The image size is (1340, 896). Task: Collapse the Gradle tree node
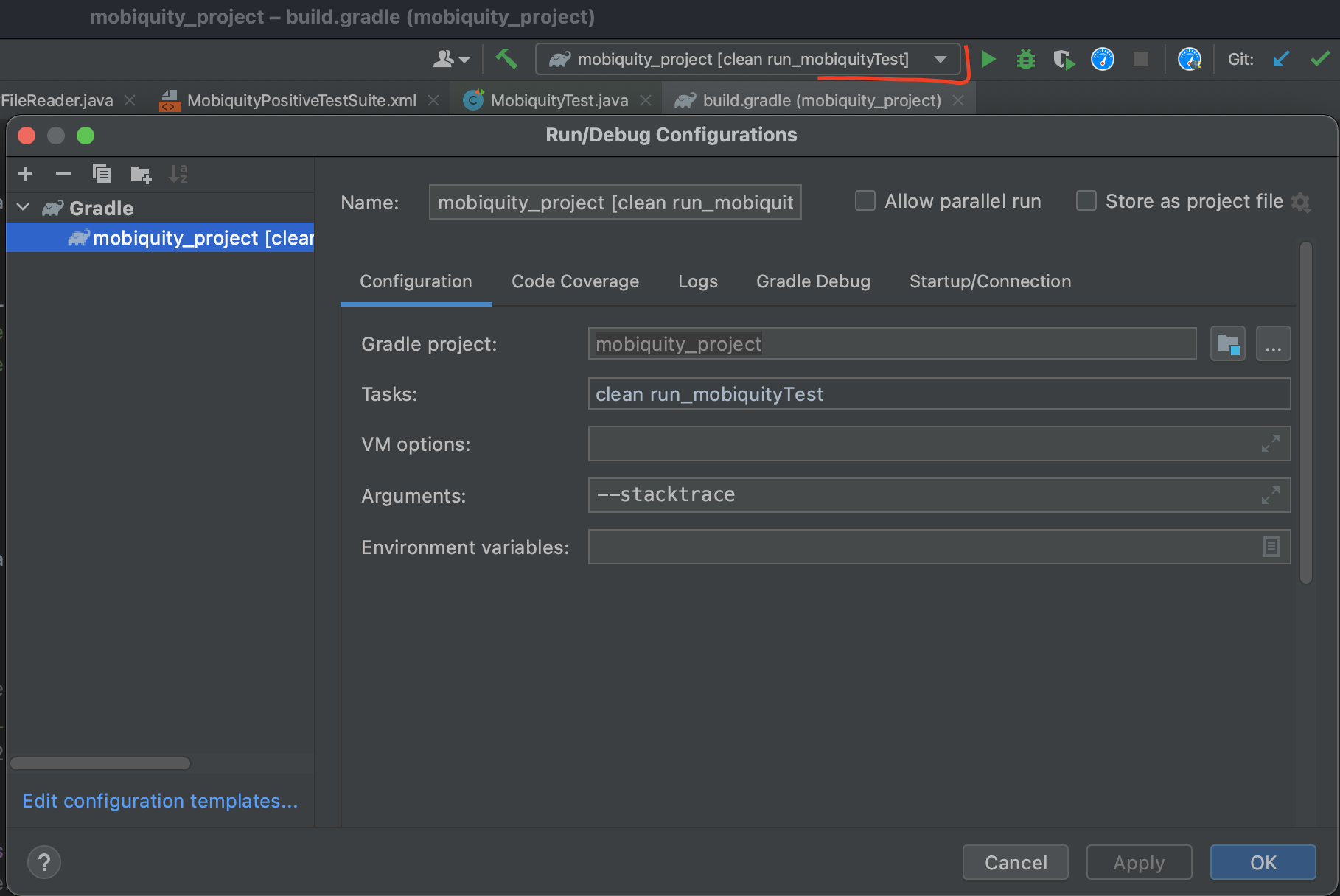[23, 208]
